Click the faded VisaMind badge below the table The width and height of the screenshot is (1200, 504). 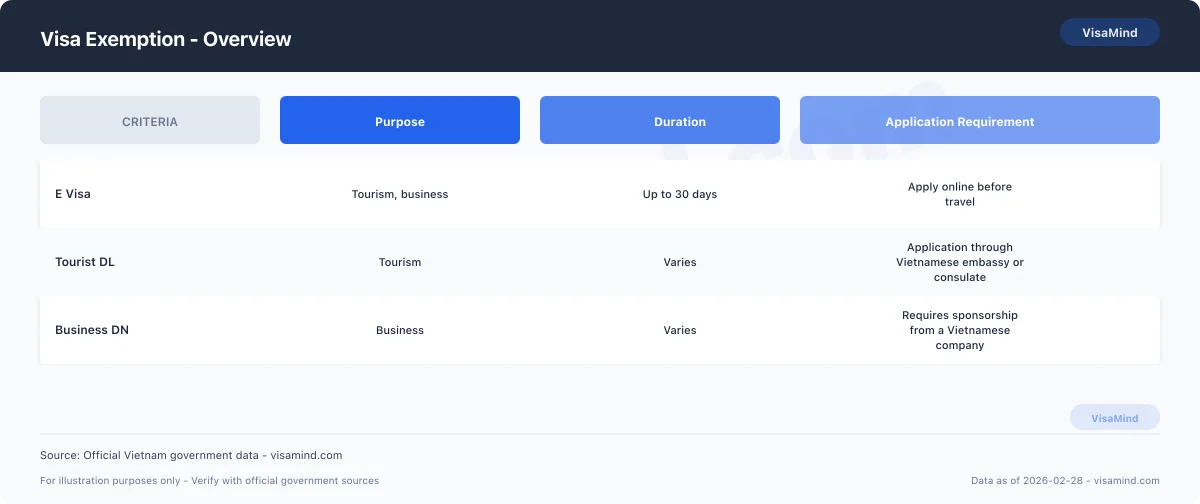tap(1114, 418)
